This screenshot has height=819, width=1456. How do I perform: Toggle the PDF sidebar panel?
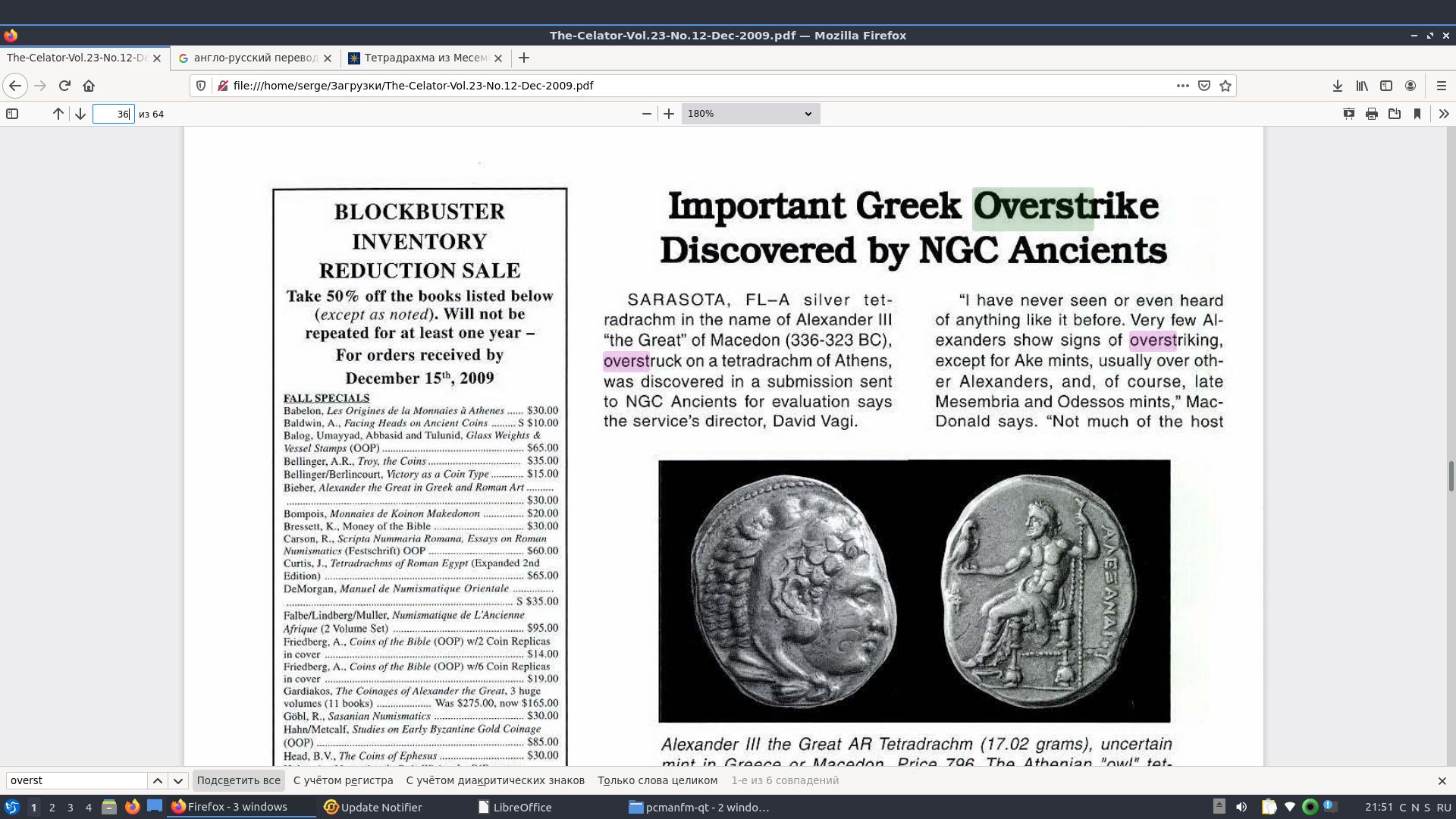(12, 114)
